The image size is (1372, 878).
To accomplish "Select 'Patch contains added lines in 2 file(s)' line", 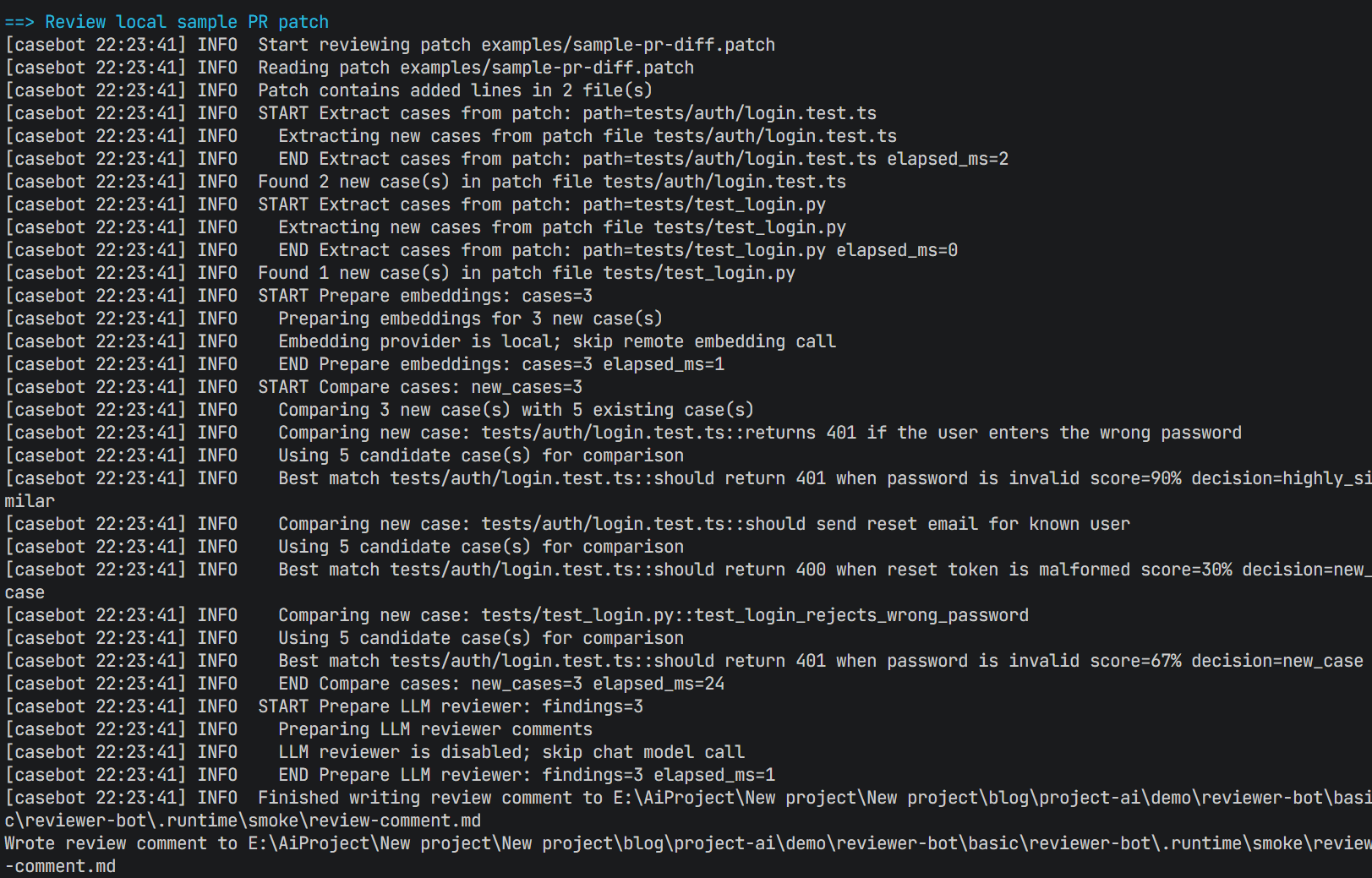I will (x=455, y=90).
